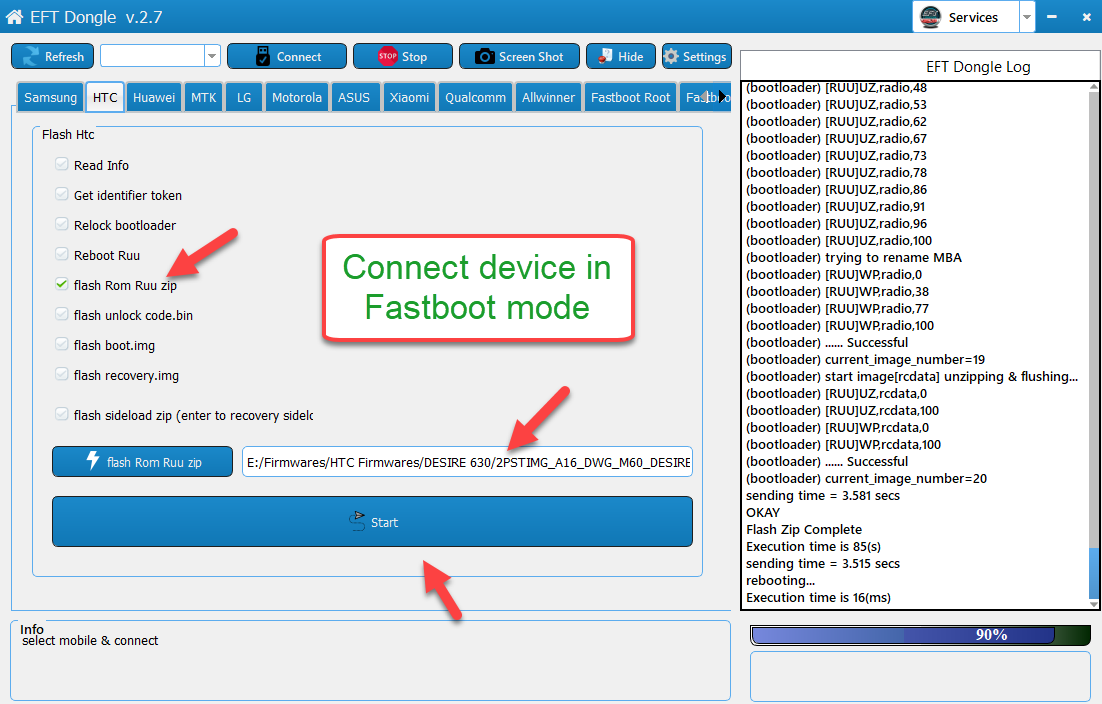Toggle the Reboot Ruu checkbox
The height and width of the screenshot is (704, 1102).
point(62,254)
